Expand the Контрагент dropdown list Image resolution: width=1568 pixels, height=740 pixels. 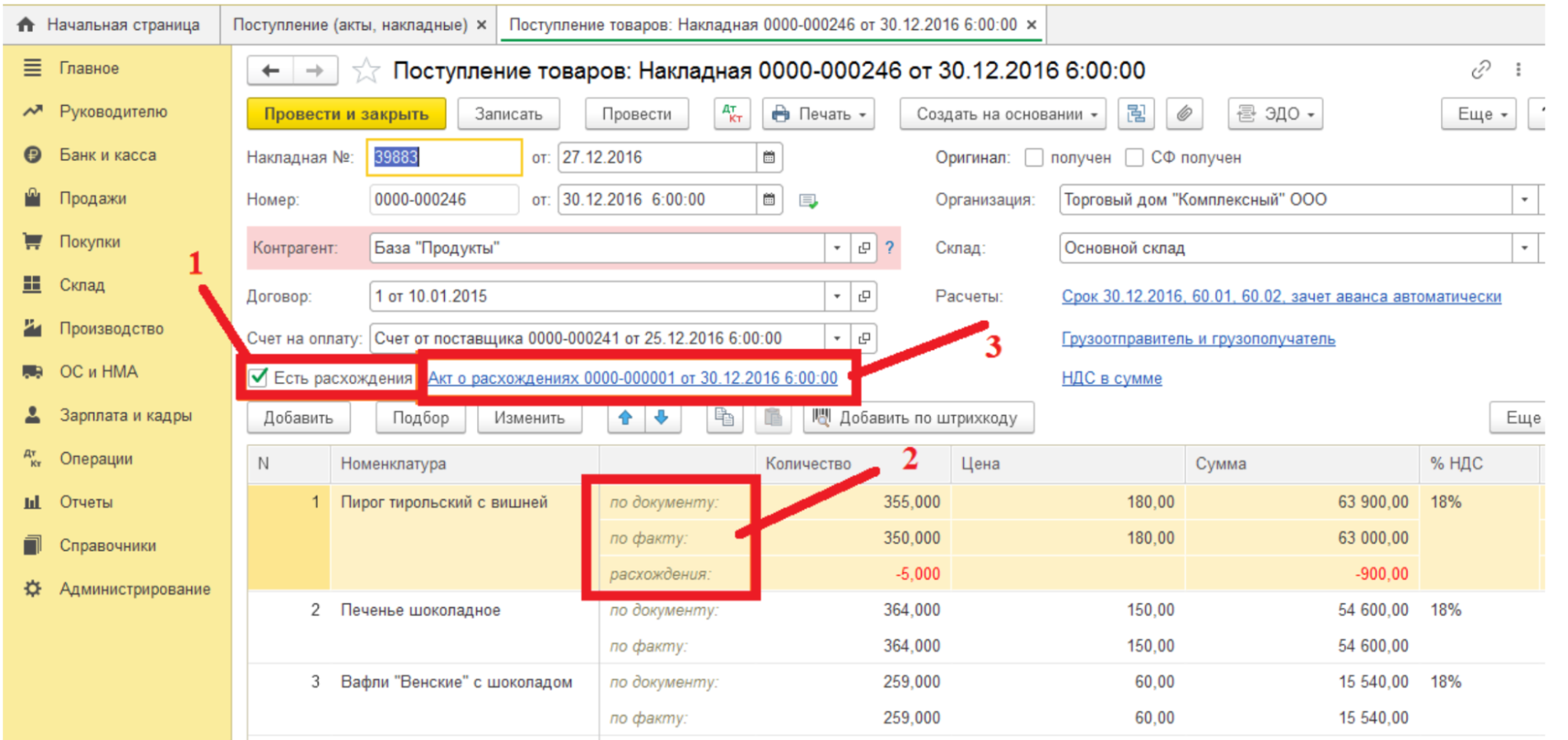coord(837,248)
